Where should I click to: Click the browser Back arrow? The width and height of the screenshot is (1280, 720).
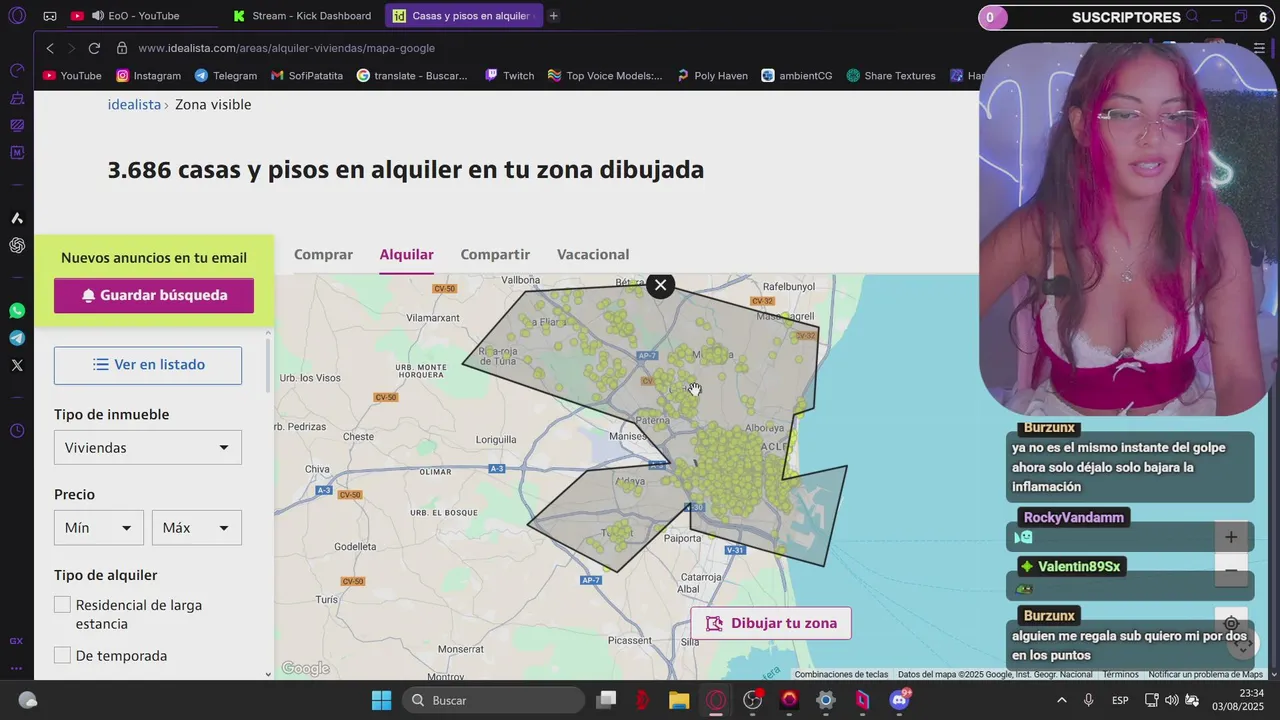[50, 48]
